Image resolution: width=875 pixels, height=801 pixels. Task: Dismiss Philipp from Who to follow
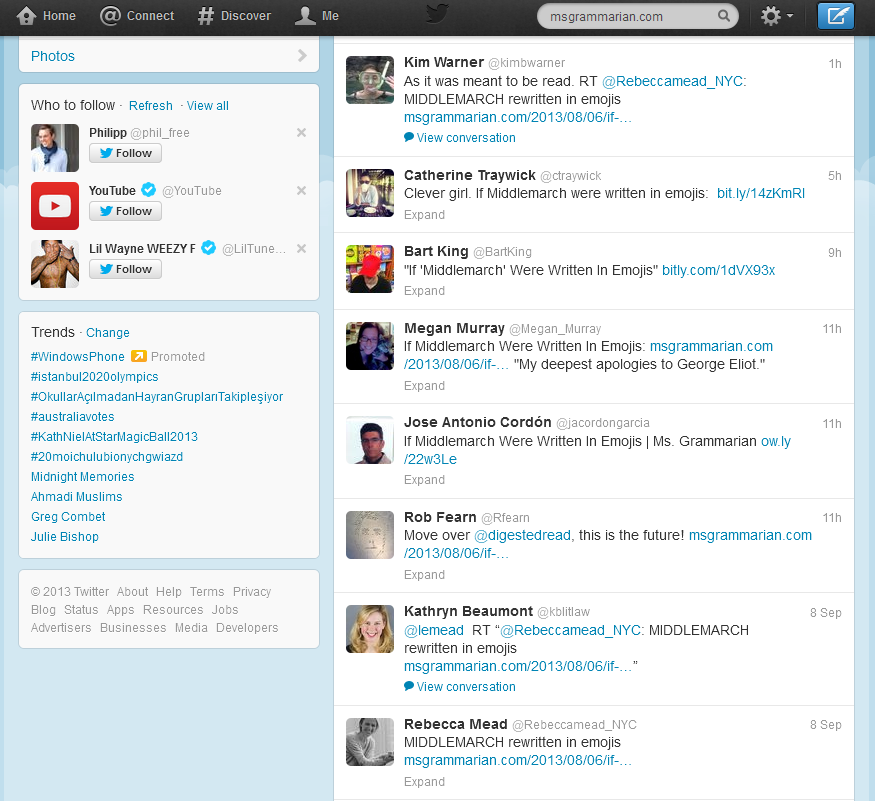click(x=301, y=133)
